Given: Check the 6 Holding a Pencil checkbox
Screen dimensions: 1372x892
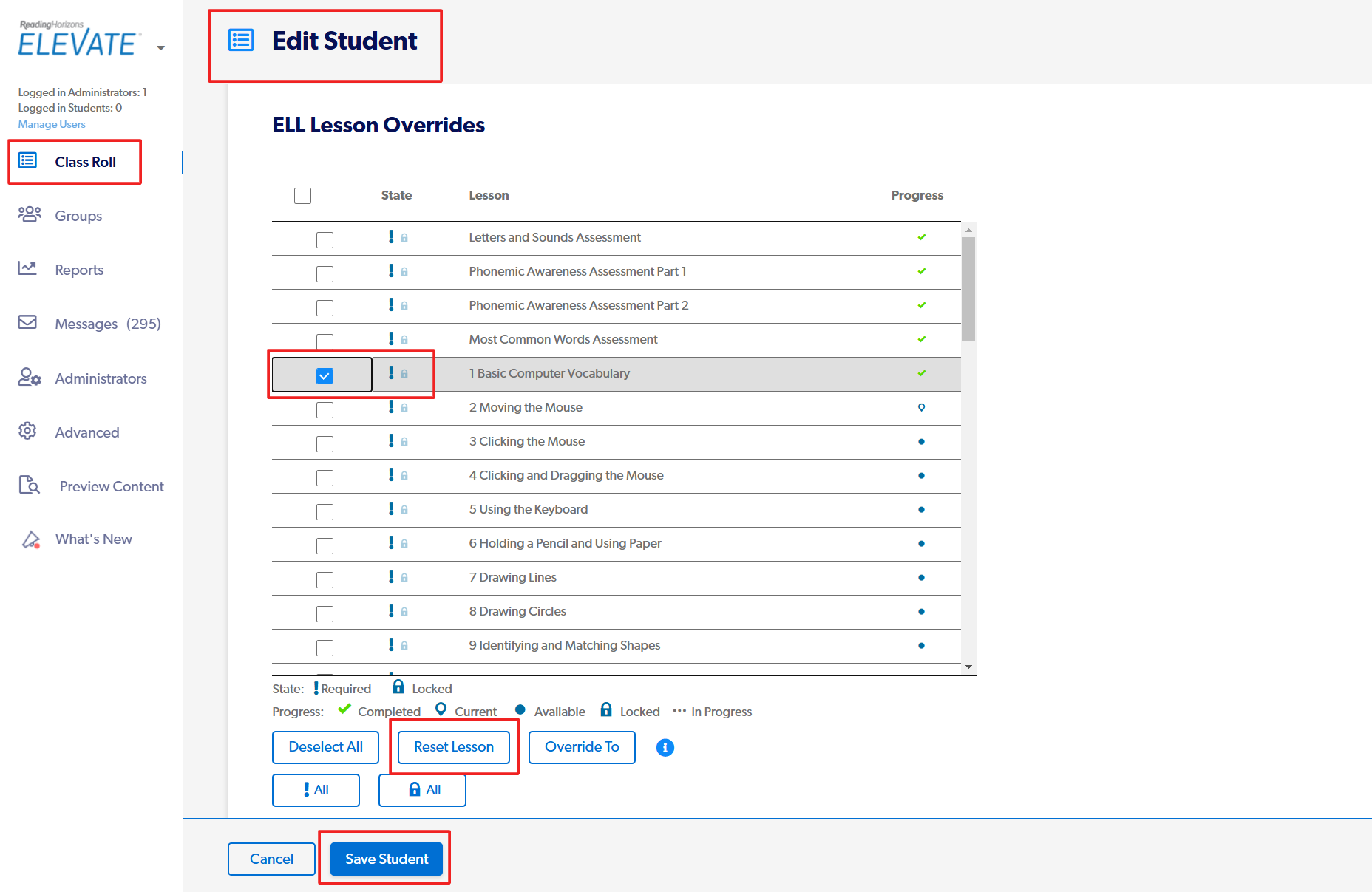Looking at the screenshot, I should pyautogui.click(x=325, y=546).
